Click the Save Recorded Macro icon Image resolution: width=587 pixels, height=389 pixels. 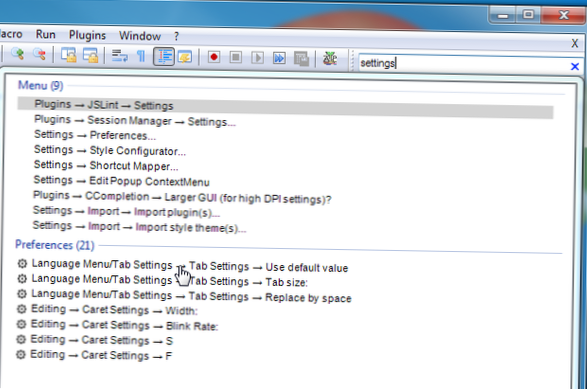point(301,58)
